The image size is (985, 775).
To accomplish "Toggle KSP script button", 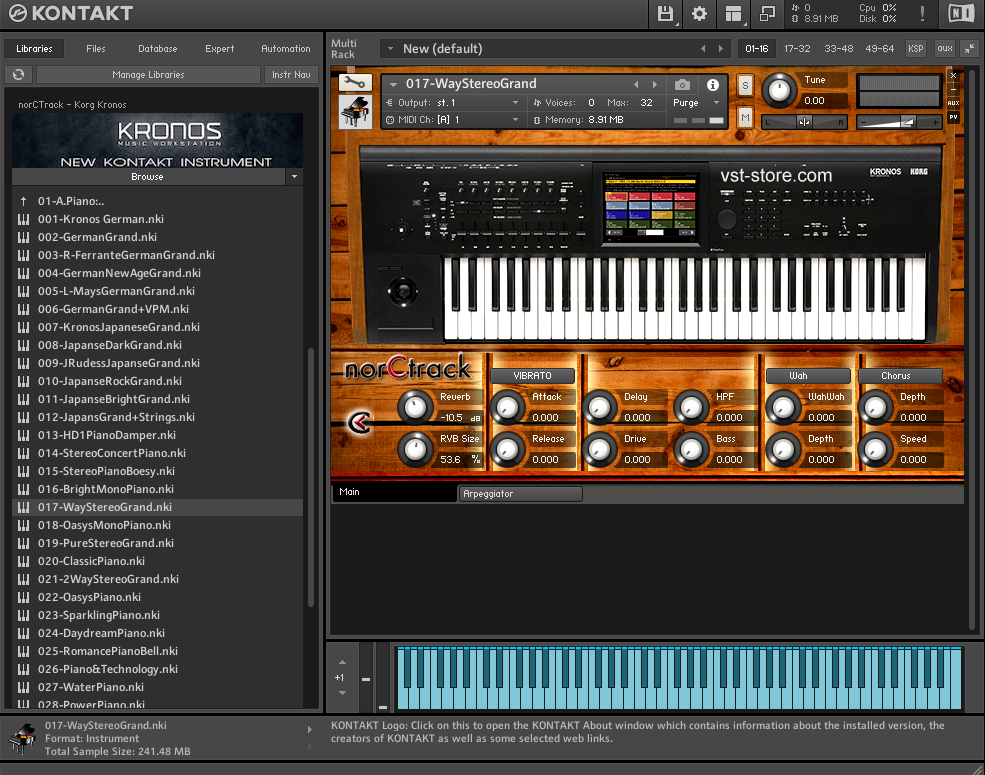I will (915, 49).
